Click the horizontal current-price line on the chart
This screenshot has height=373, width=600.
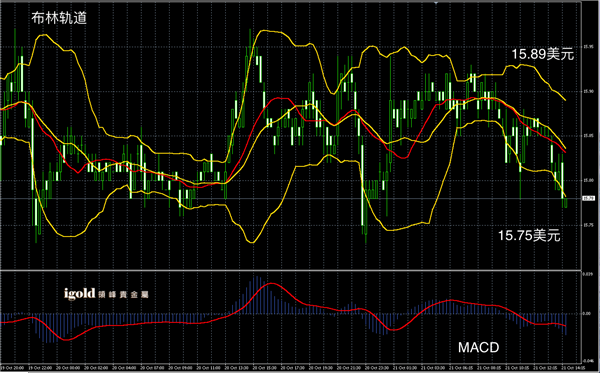coord(291,199)
